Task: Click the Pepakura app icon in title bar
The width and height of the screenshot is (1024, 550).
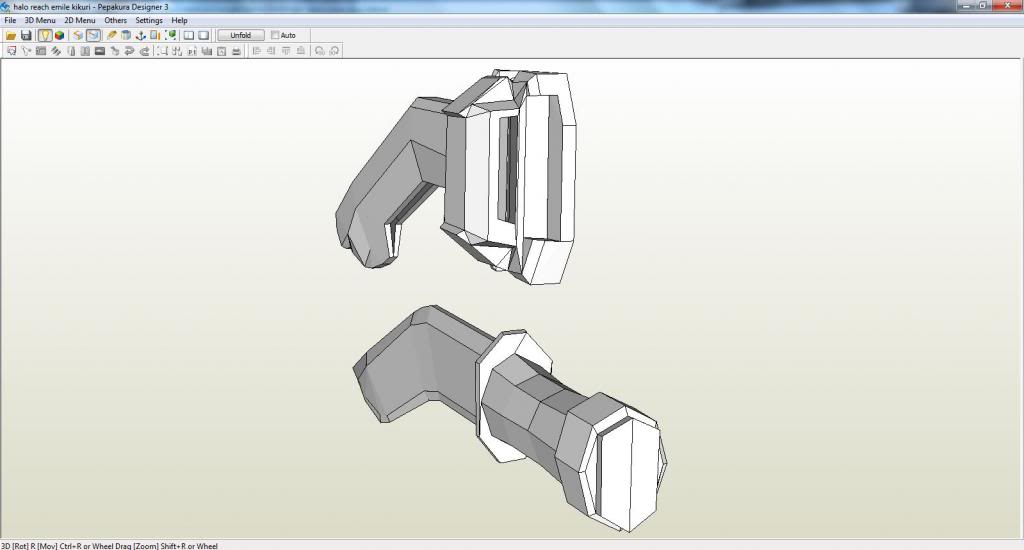Action: [x=6, y=7]
